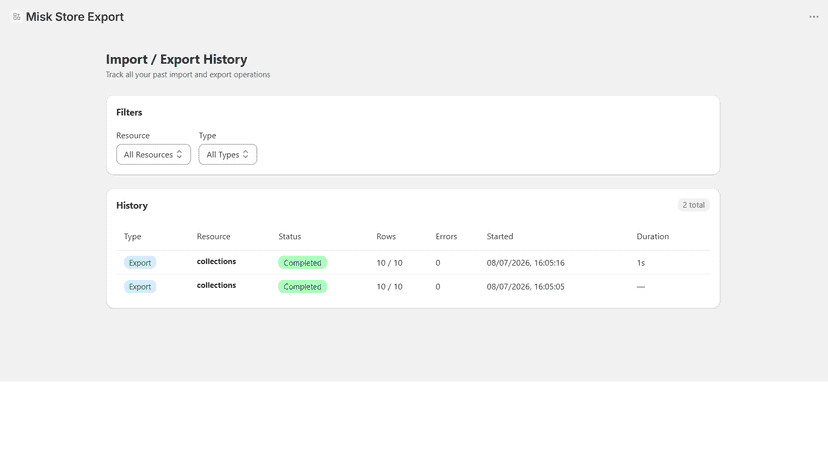Screen dimensions: 828x466
Task: Click the chevron arrows in All Types
Action: click(246, 154)
